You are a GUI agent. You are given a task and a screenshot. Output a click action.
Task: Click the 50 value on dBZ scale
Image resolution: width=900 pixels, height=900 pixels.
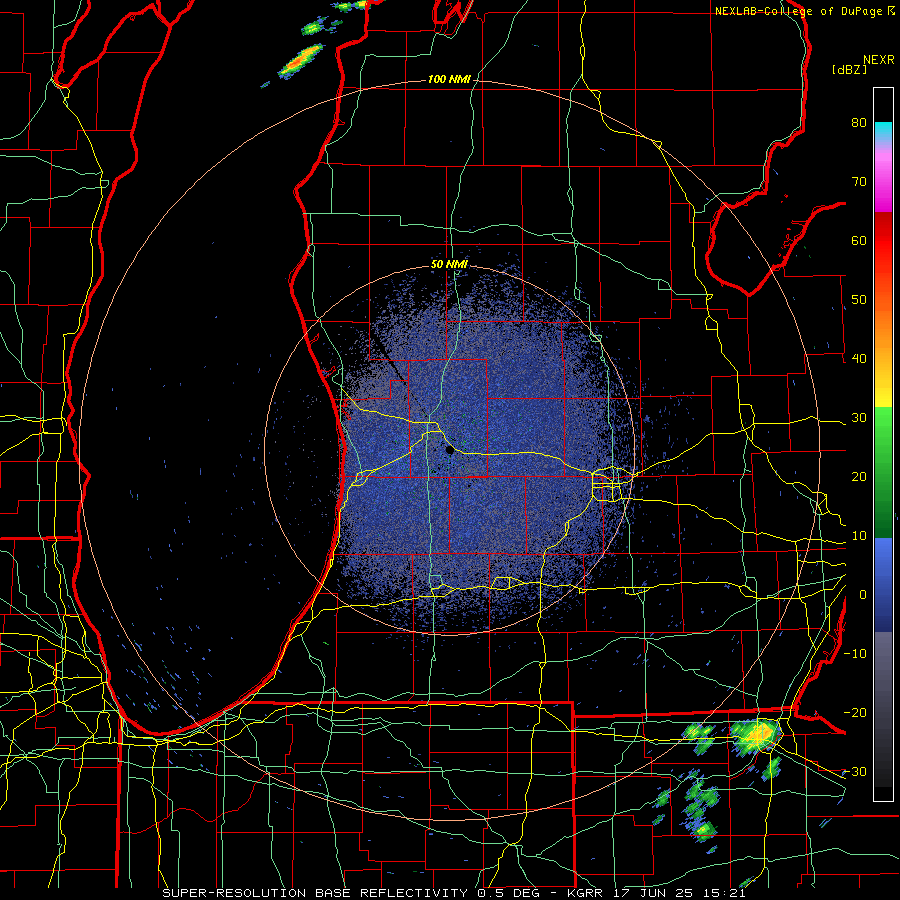click(x=859, y=300)
